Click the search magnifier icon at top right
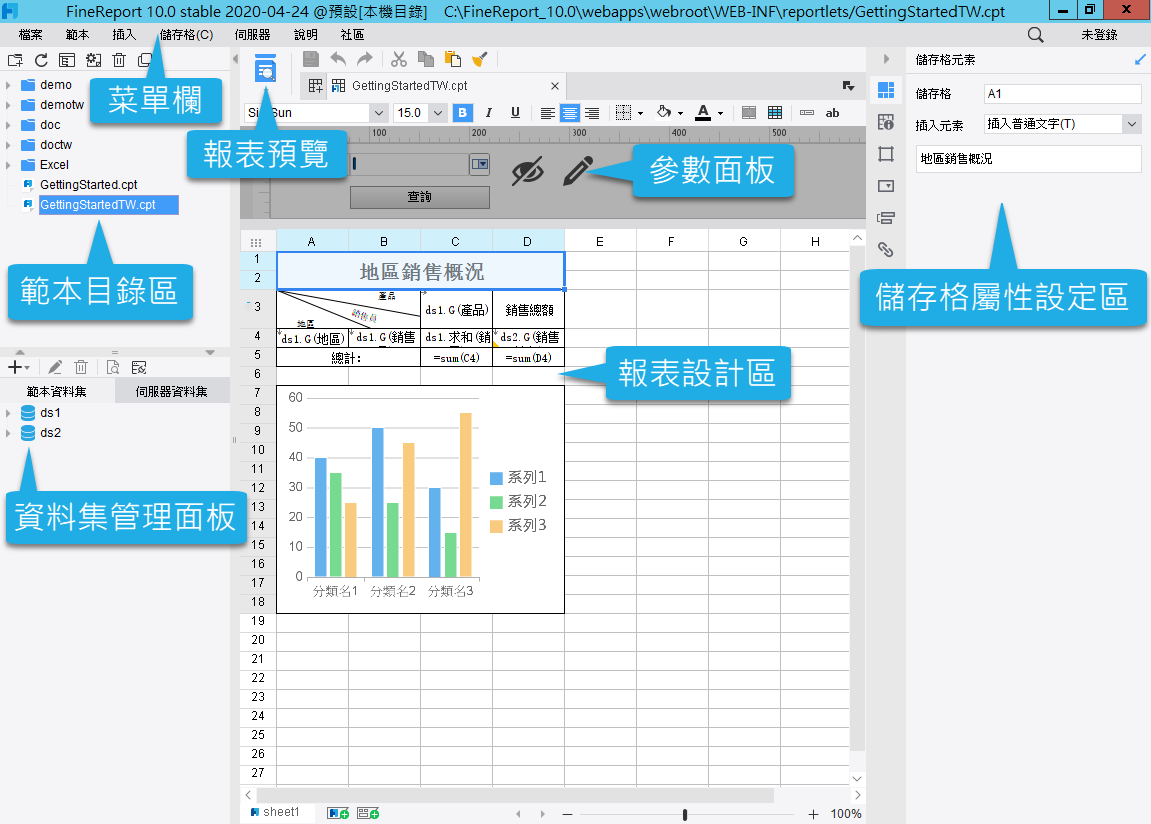The height and width of the screenshot is (824, 1151). pyautogui.click(x=1036, y=35)
